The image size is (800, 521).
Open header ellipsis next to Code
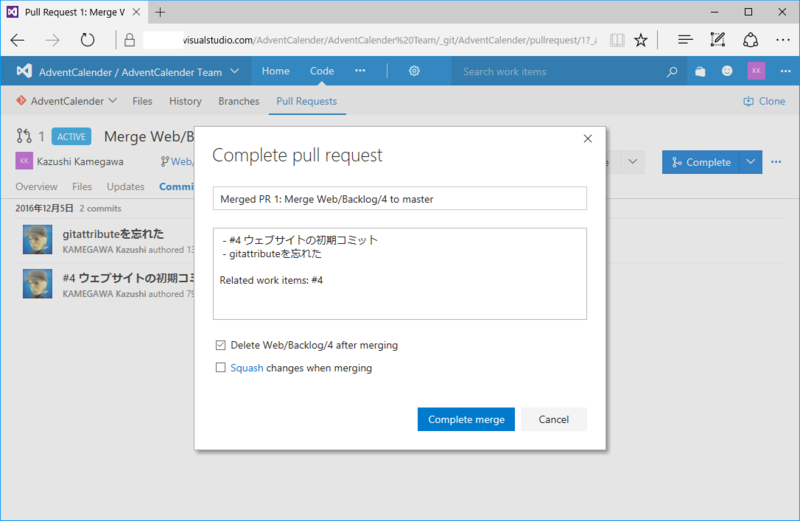coord(360,71)
